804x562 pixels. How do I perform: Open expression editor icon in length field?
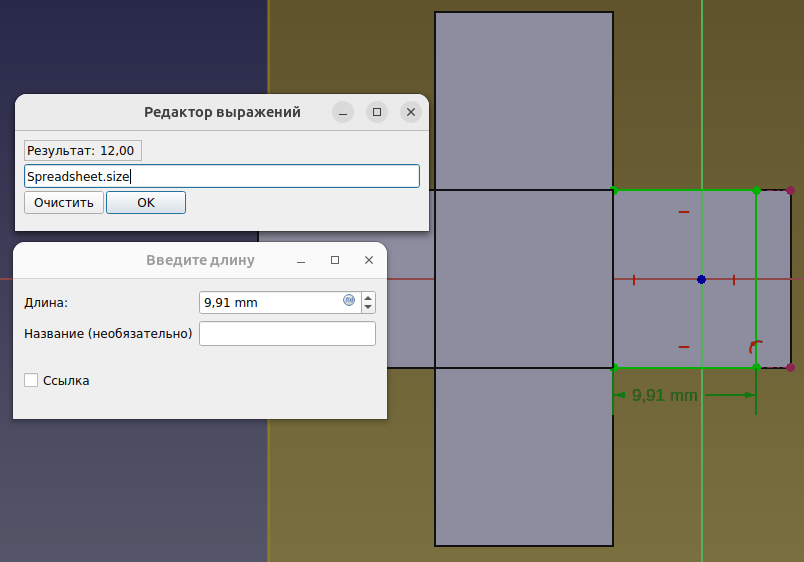[x=349, y=300]
